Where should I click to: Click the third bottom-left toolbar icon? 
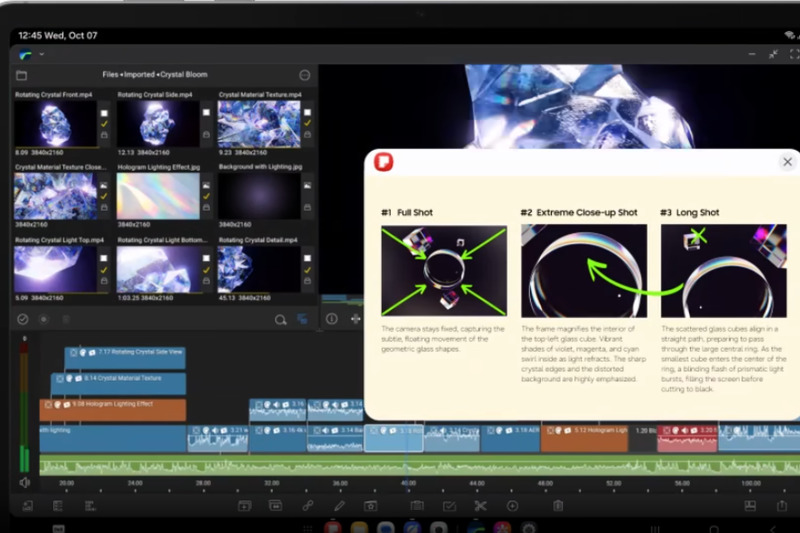click(90, 505)
